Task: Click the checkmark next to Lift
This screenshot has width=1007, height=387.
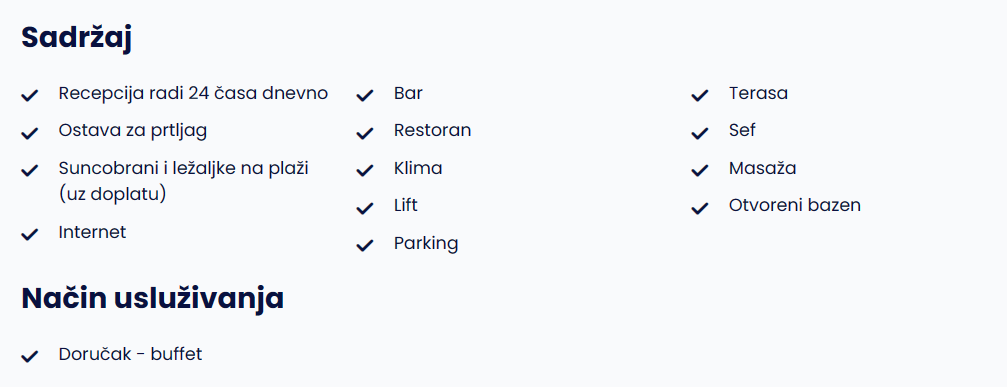Action: tap(365, 208)
